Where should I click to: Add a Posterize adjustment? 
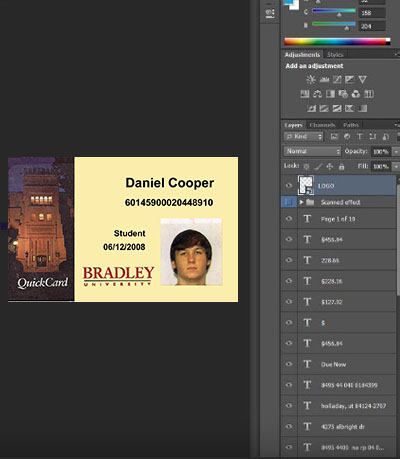324,108
